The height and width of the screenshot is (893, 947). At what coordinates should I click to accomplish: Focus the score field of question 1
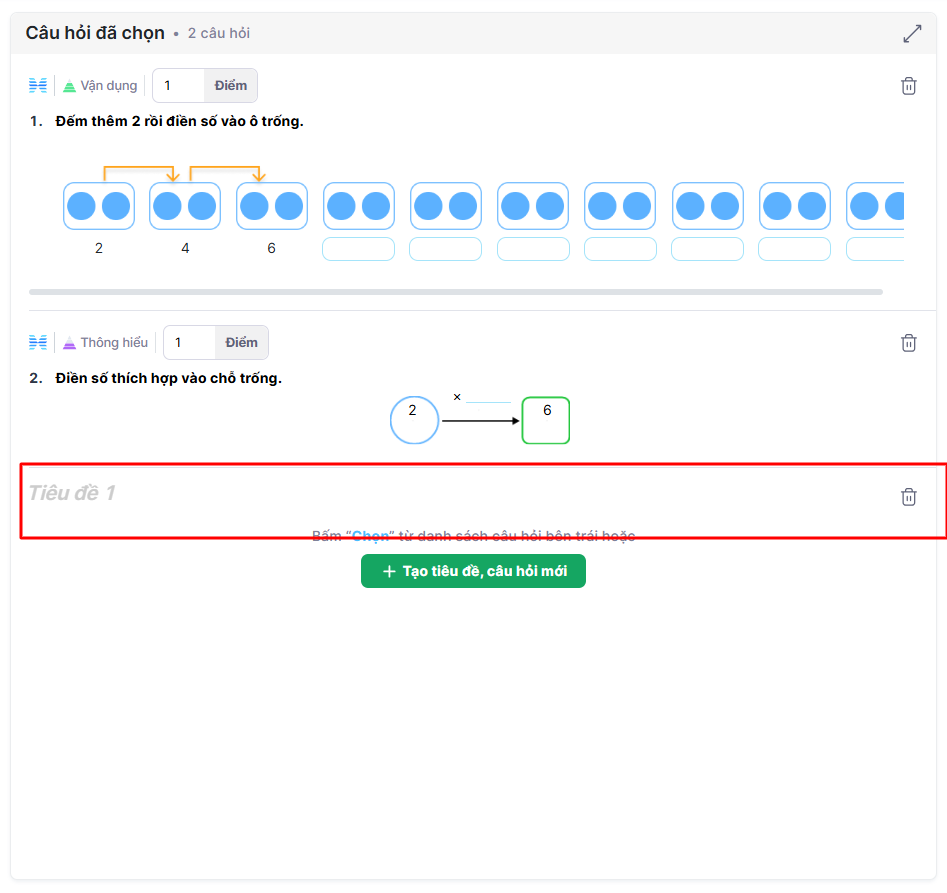click(180, 86)
